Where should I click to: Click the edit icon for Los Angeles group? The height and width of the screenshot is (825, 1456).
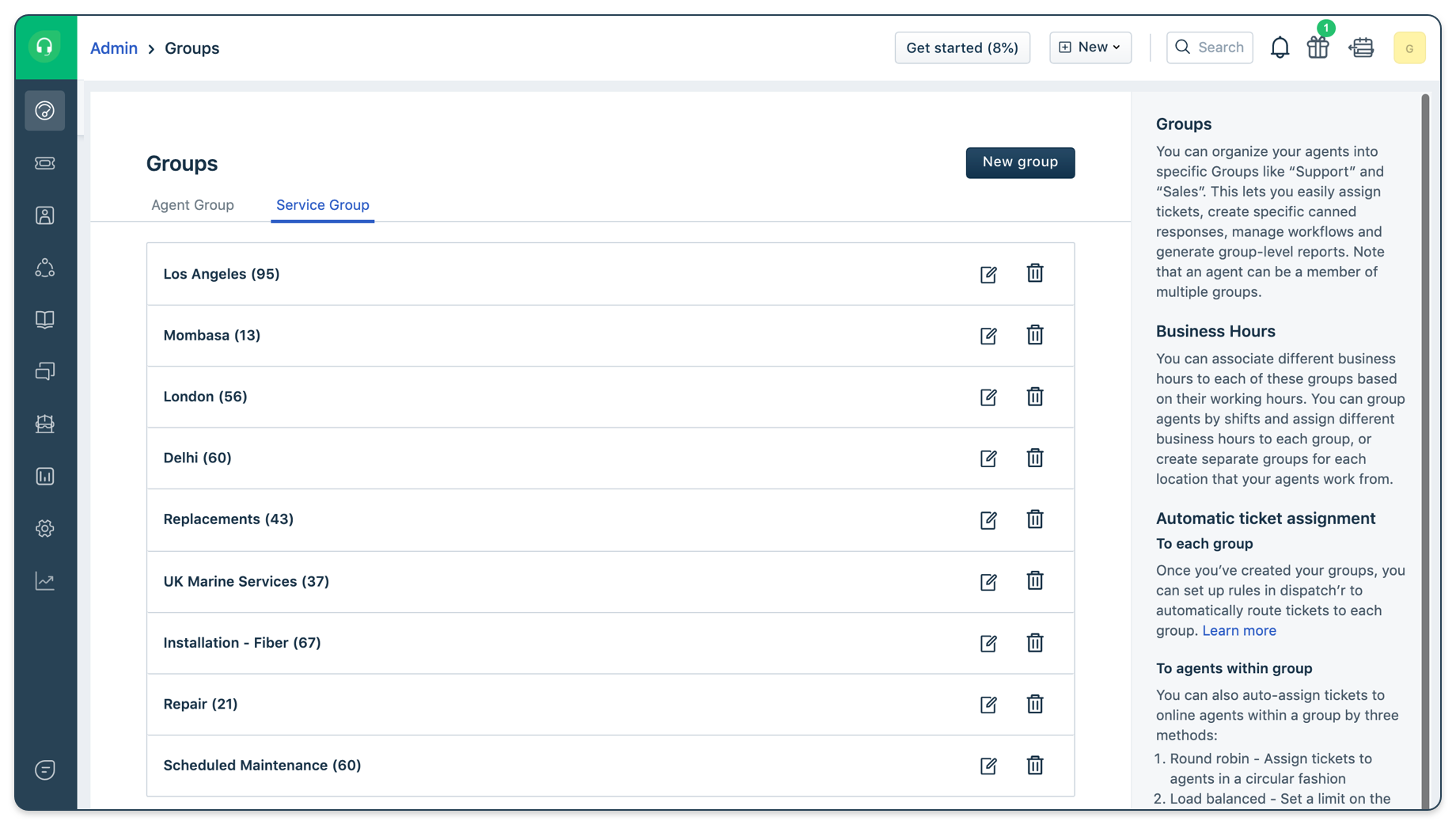pos(988,274)
